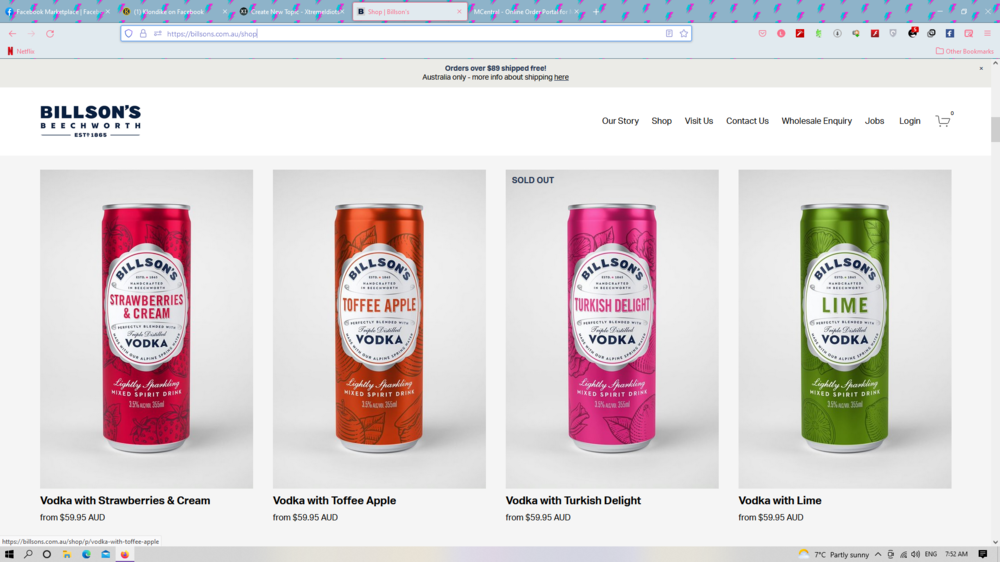This screenshot has height=562, width=1000.
Task: Open a new browser tab
Action: pos(597,12)
